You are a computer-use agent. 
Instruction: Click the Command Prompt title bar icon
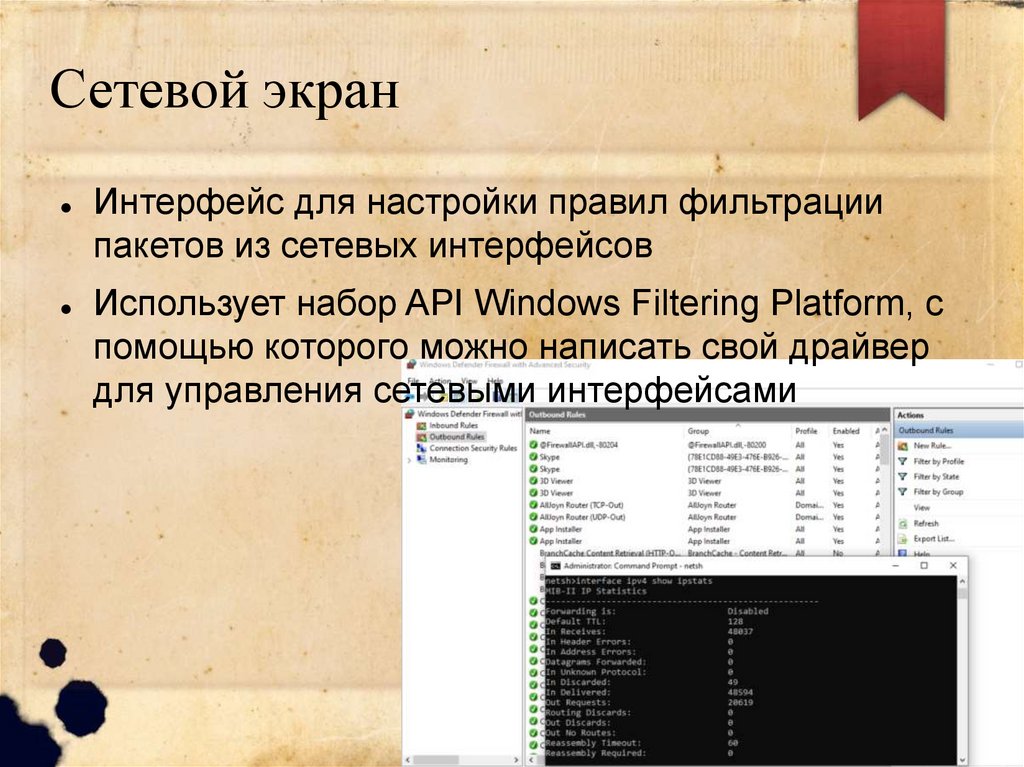click(x=555, y=566)
